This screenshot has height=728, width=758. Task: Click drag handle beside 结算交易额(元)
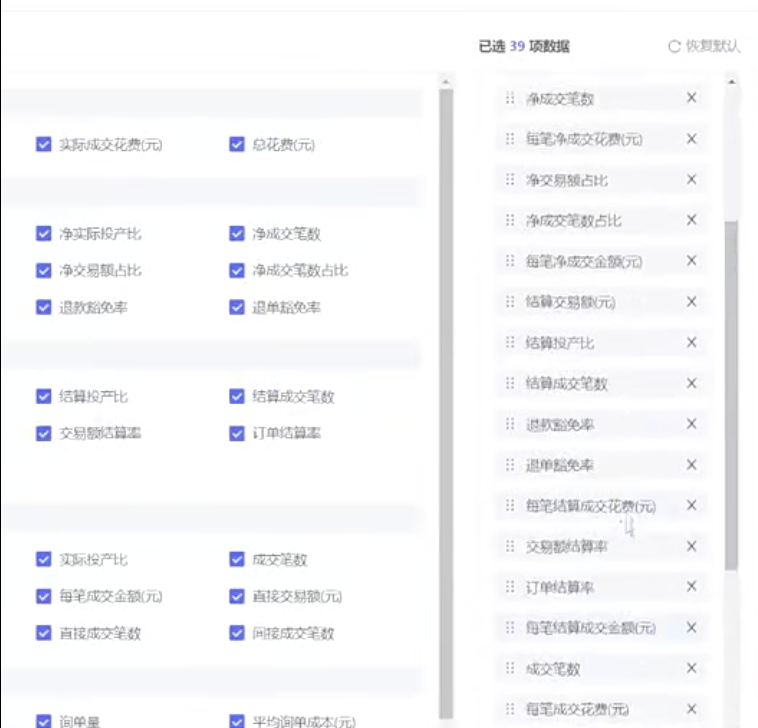pos(510,302)
